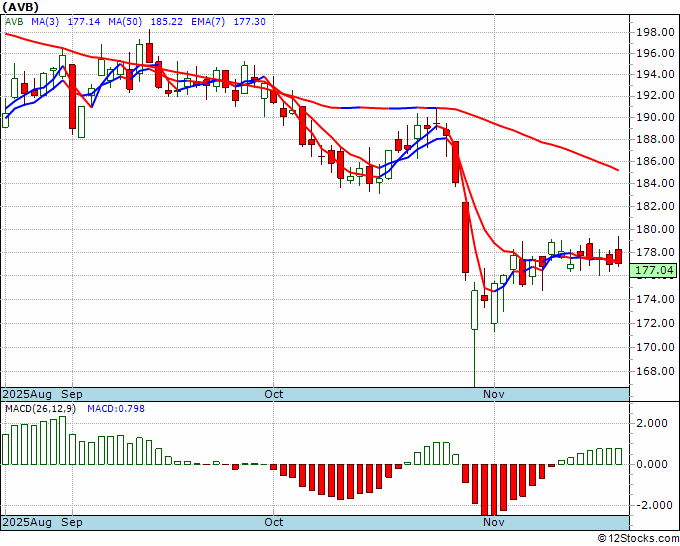Screen dimensions: 680x546
Task: Click the MA(3) legend label
Action: (x=45, y=22)
